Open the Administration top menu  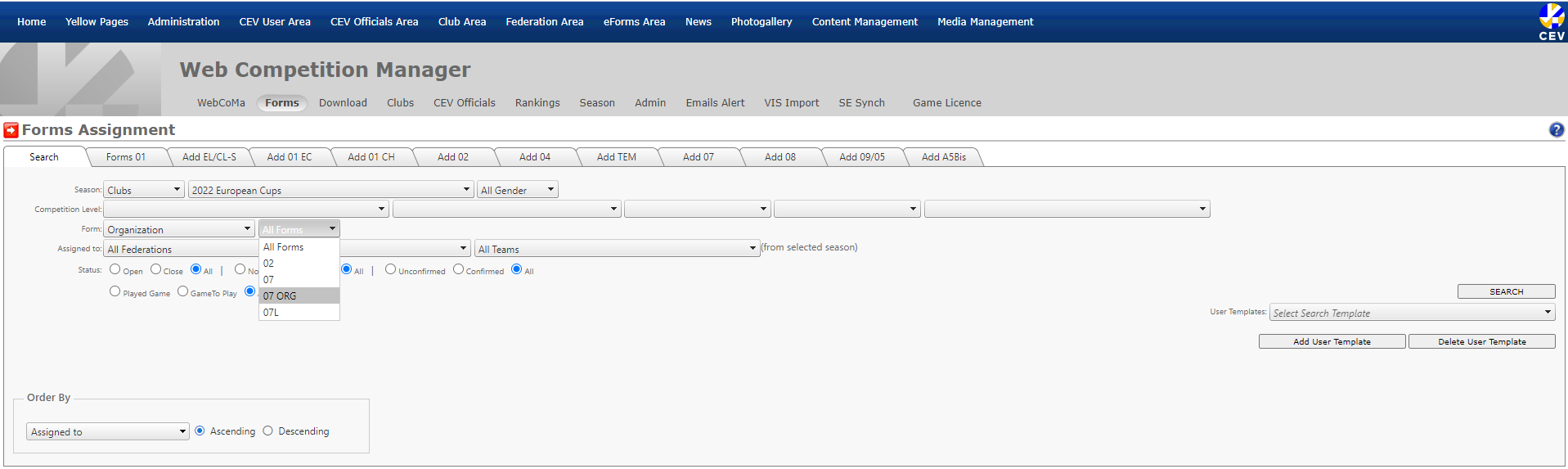tap(183, 22)
